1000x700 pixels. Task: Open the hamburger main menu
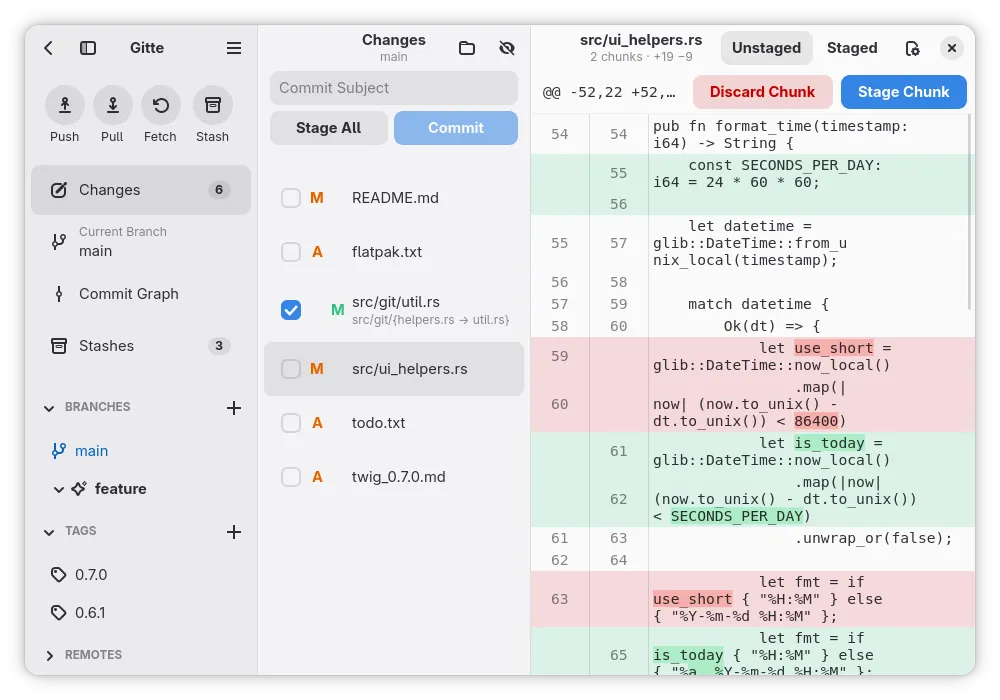pos(234,48)
